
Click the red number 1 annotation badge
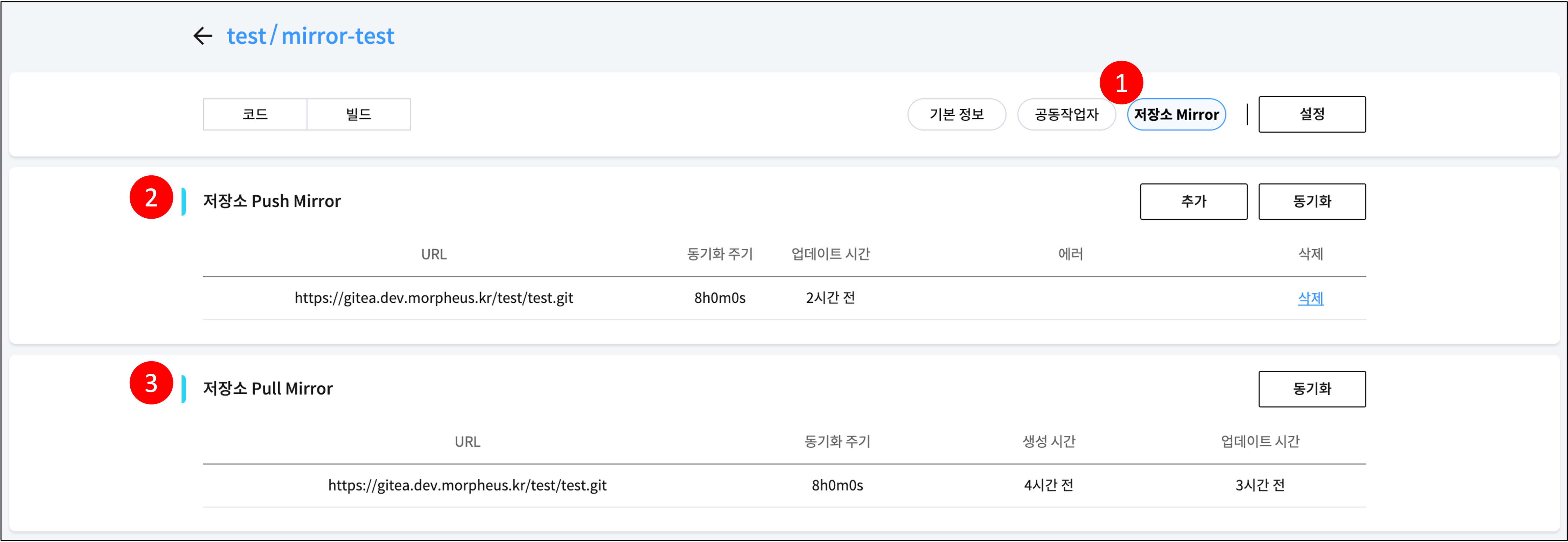(x=1121, y=83)
